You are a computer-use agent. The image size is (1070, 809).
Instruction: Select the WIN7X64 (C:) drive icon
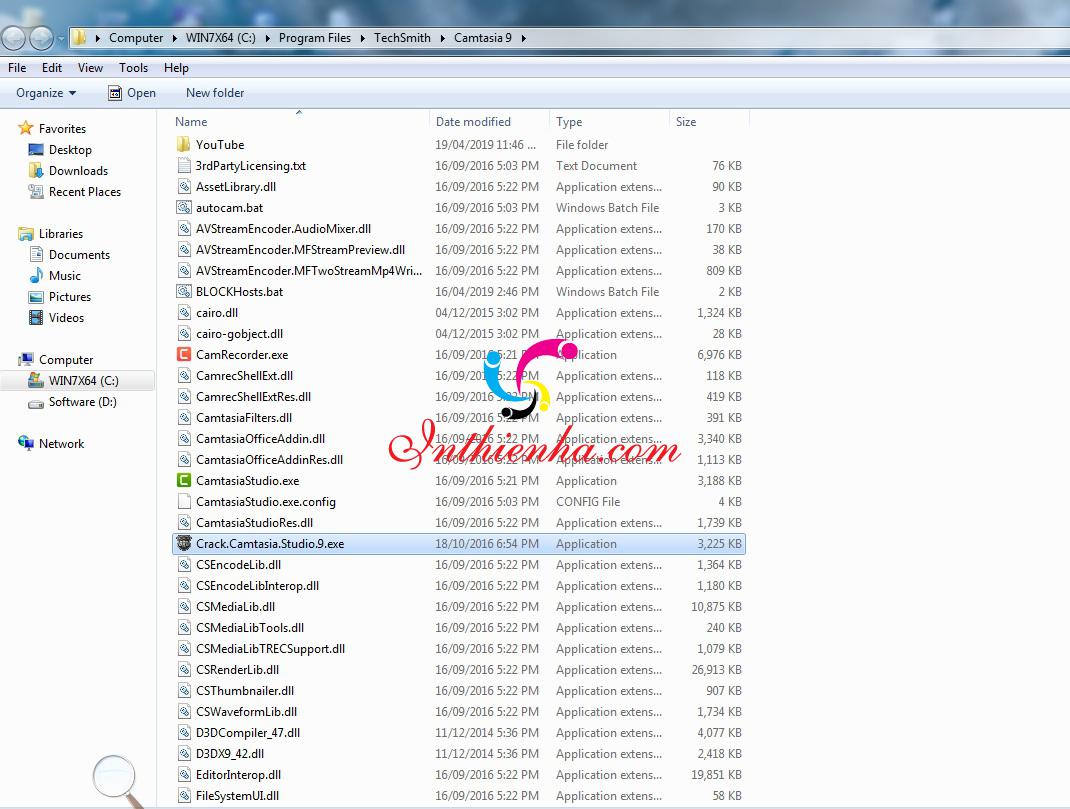click(x=37, y=380)
